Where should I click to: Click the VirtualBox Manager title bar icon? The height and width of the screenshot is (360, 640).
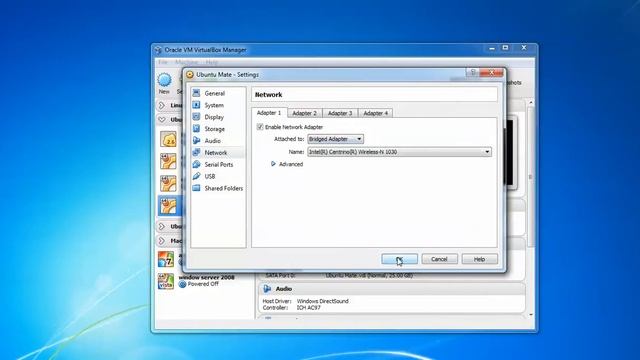tap(158, 50)
